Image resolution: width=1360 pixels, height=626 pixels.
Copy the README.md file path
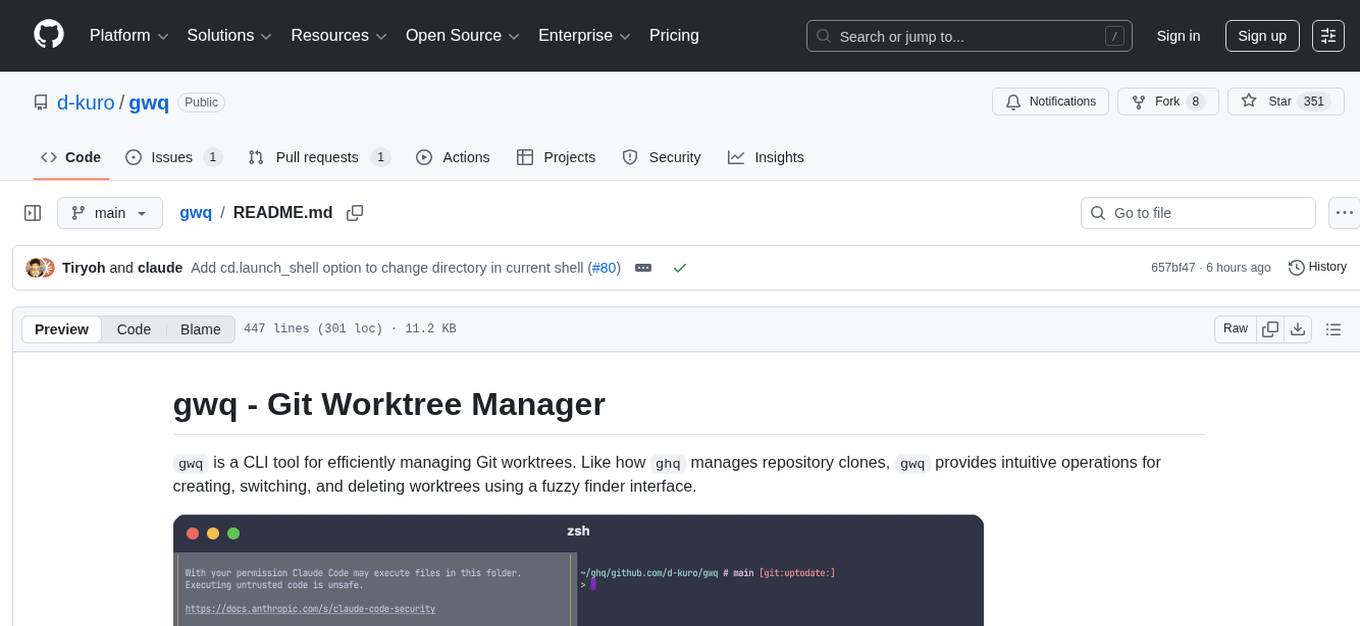[x=355, y=213]
